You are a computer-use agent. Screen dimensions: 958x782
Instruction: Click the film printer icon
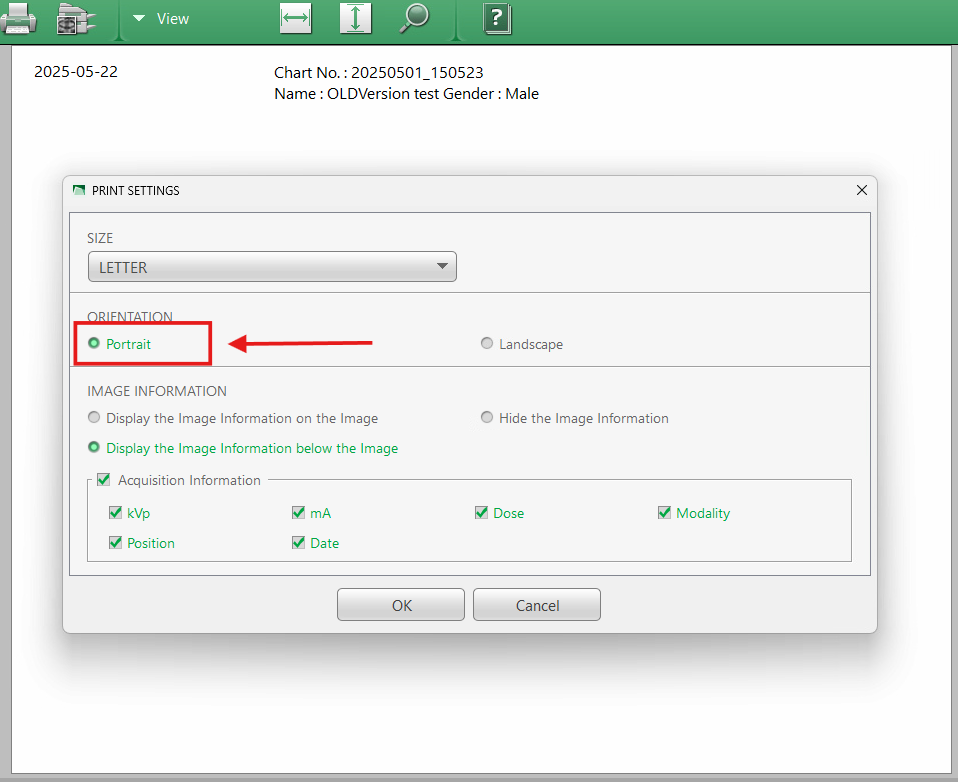(74, 18)
